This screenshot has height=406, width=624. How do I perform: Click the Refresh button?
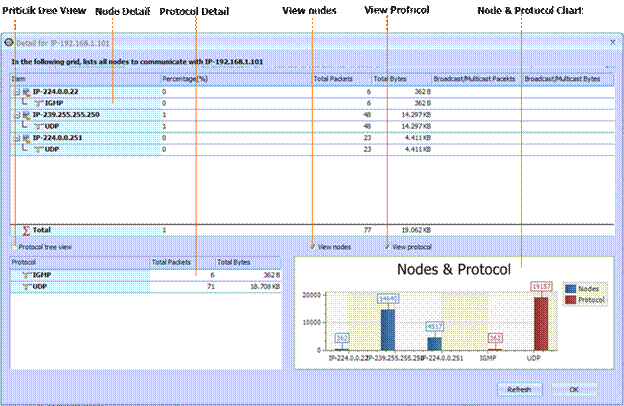coord(519,389)
